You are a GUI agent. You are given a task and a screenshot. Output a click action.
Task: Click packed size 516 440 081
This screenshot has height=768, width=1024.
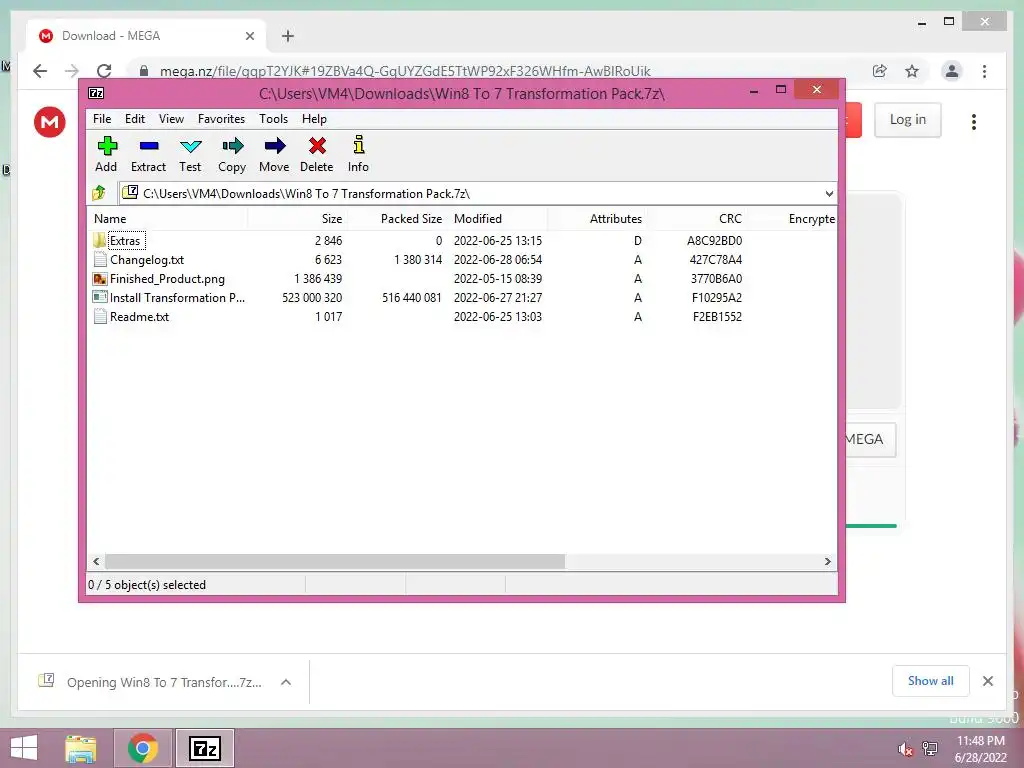(x=411, y=298)
